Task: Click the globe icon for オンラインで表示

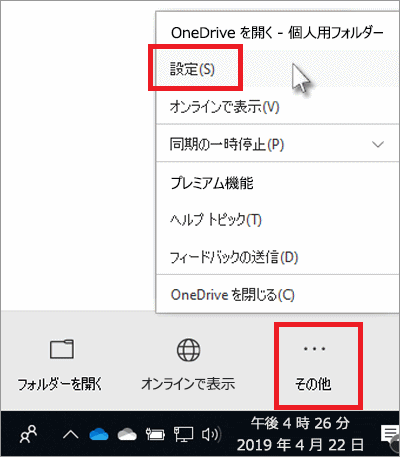Action: 189,350
